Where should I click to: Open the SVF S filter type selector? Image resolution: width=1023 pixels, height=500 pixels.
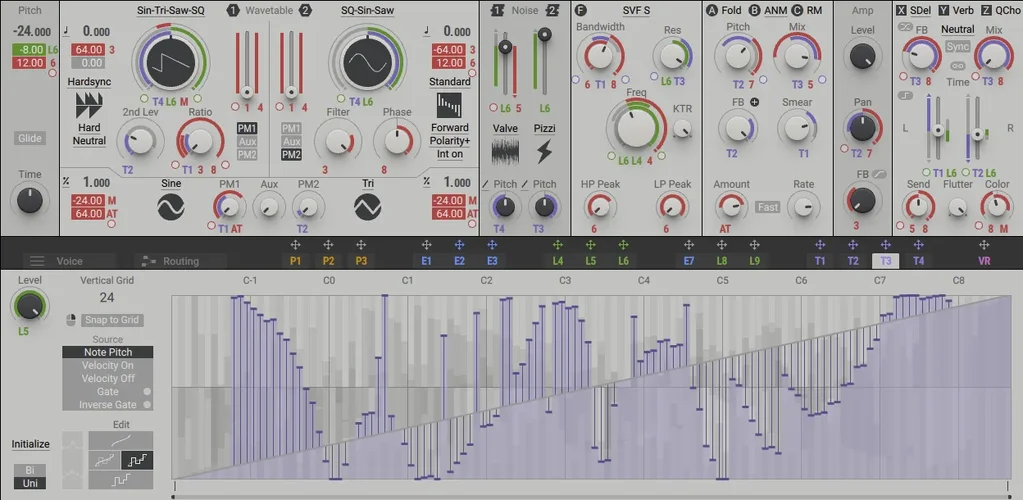629,10
